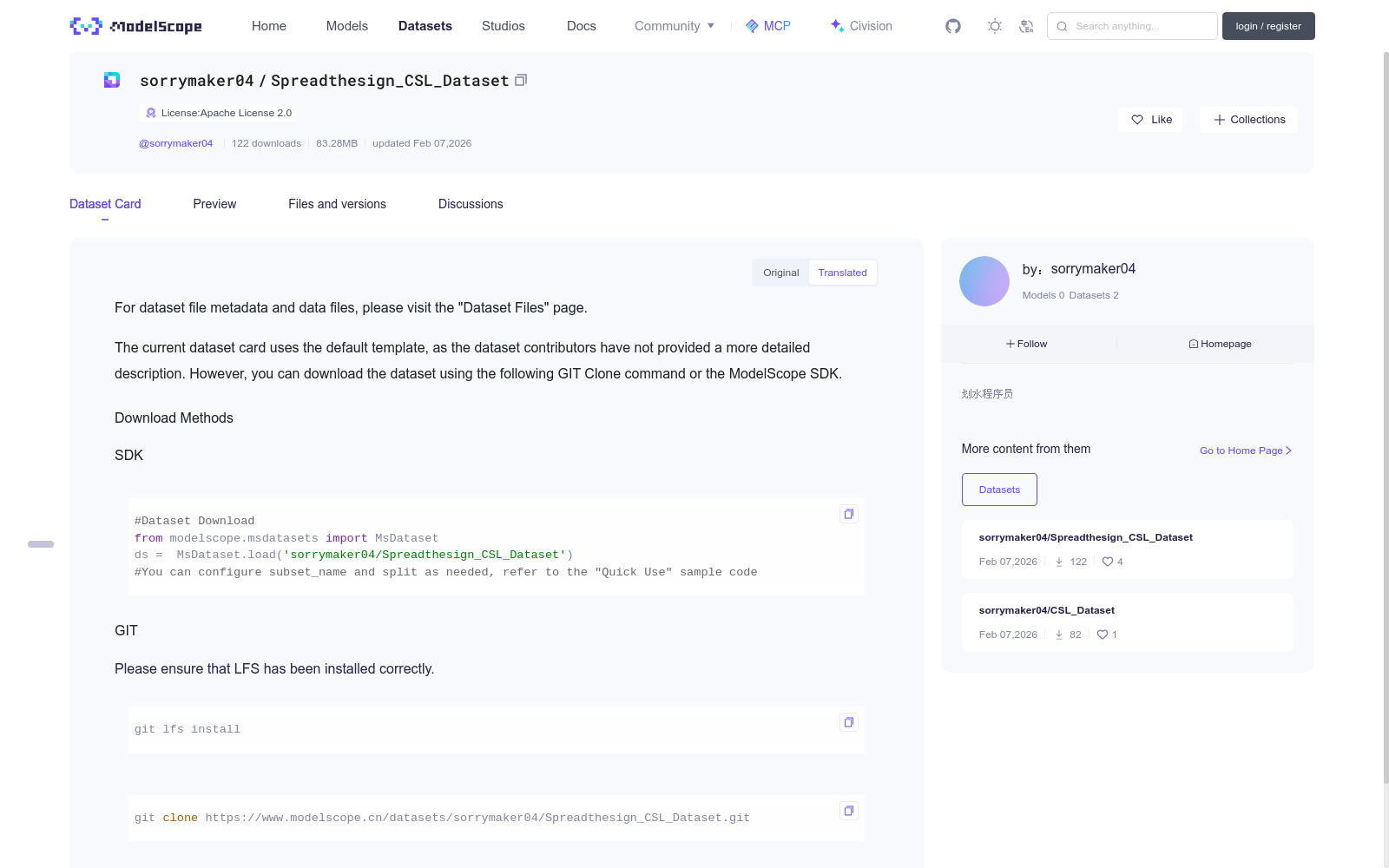Click the License: Apache License 2.0 badge
This screenshot has height=868, width=1389.
coord(217,113)
